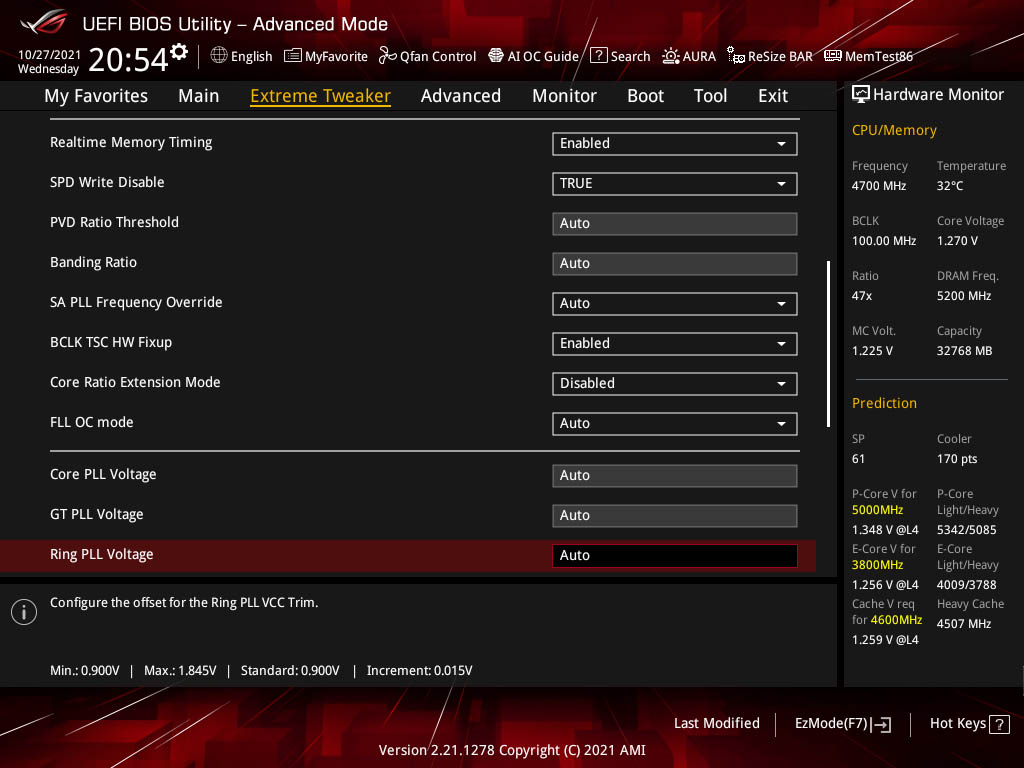
Task: Select BCLK TSC HW Fixup label
Action: [x=111, y=342]
